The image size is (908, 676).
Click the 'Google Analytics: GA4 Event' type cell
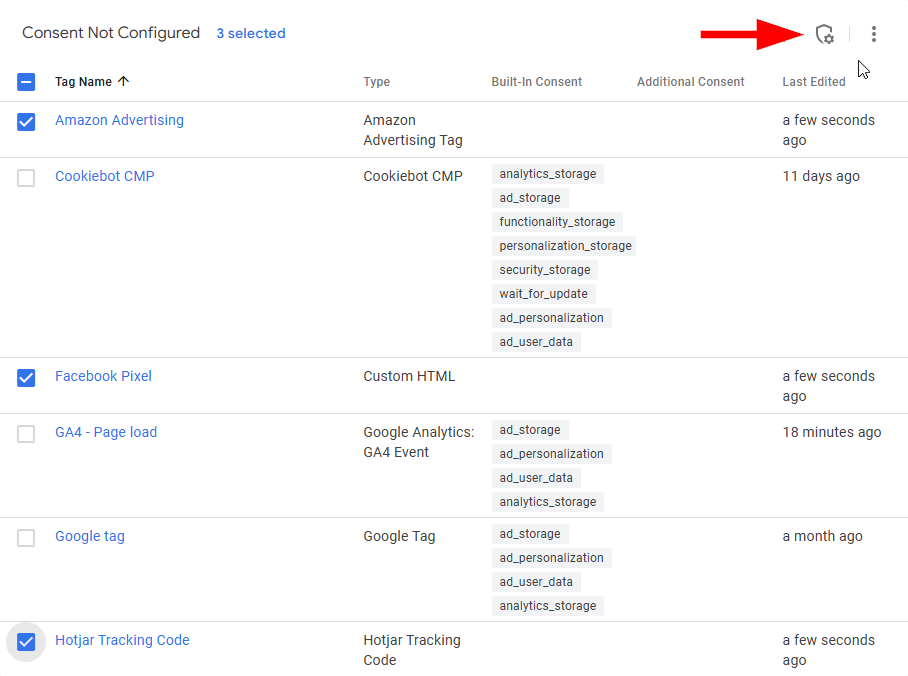(x=419, y=442)
